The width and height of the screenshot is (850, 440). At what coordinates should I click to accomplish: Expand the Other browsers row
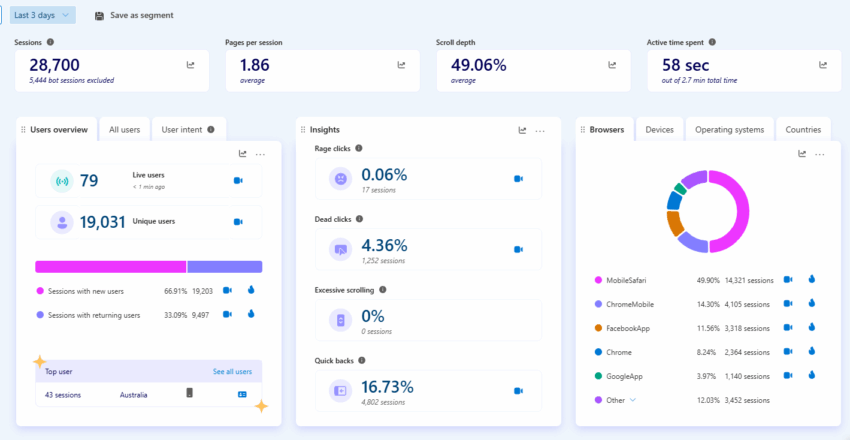click(x=631, y=400)
